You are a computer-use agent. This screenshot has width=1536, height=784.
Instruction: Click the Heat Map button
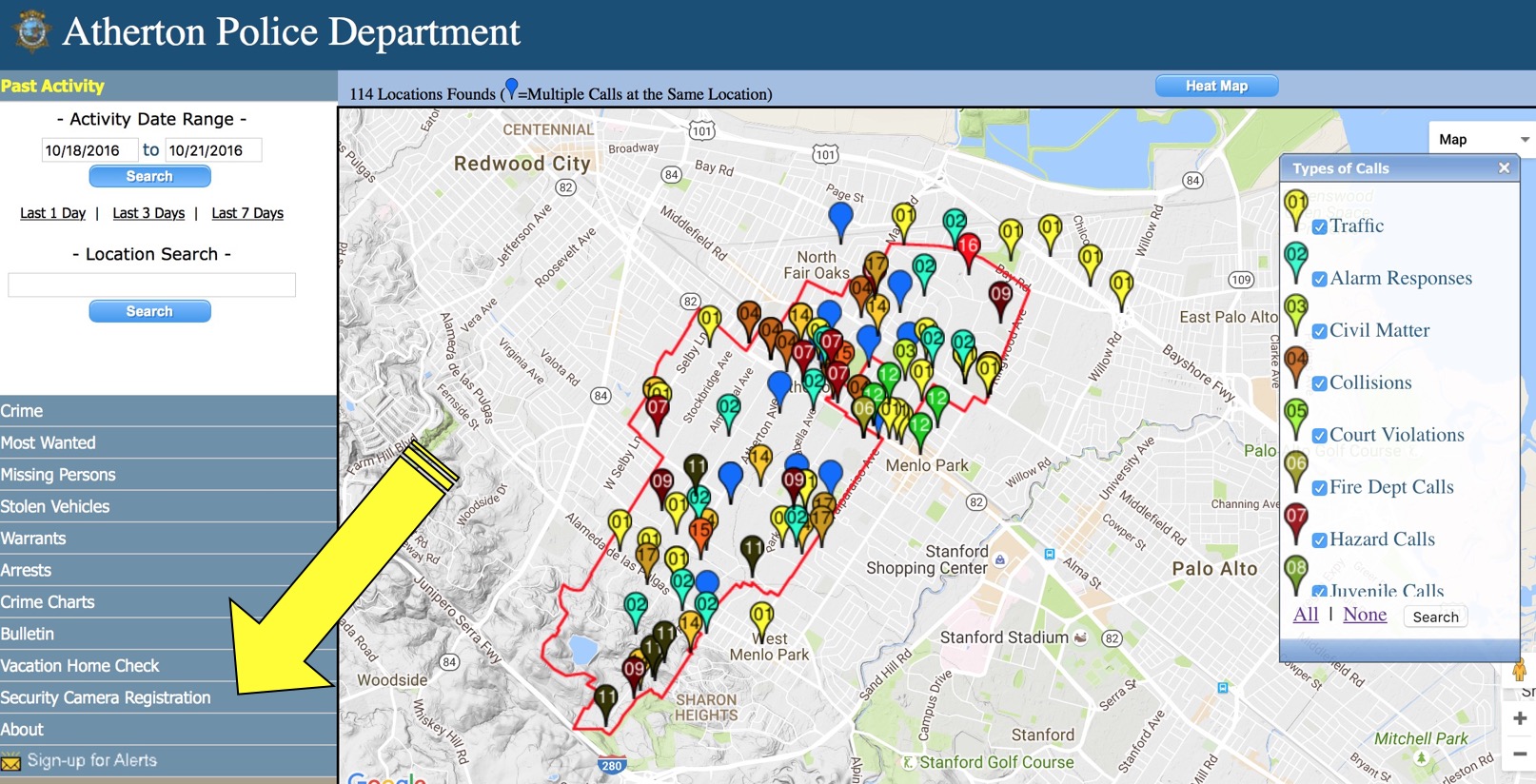1216,86
